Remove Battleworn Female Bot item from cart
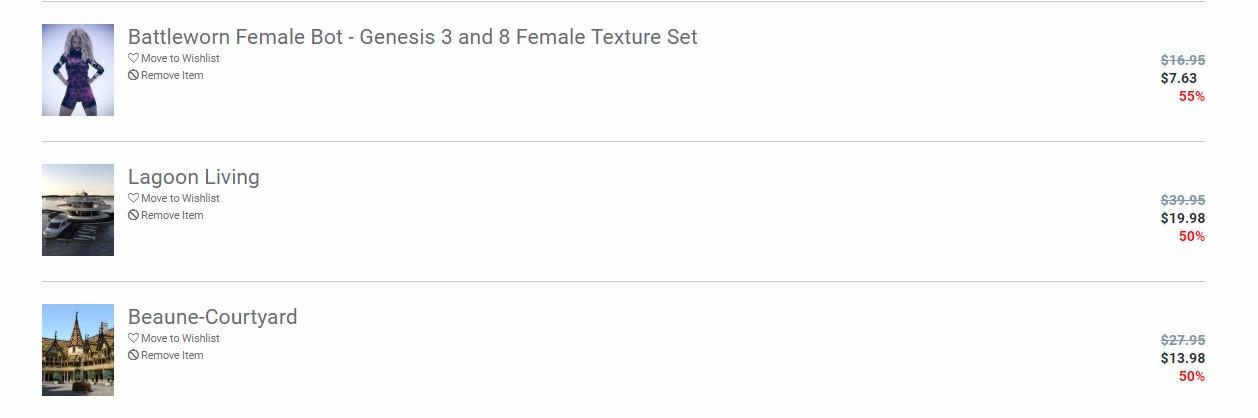The height and width of the screenshot is (418, 1258). [x=172, y=76]
